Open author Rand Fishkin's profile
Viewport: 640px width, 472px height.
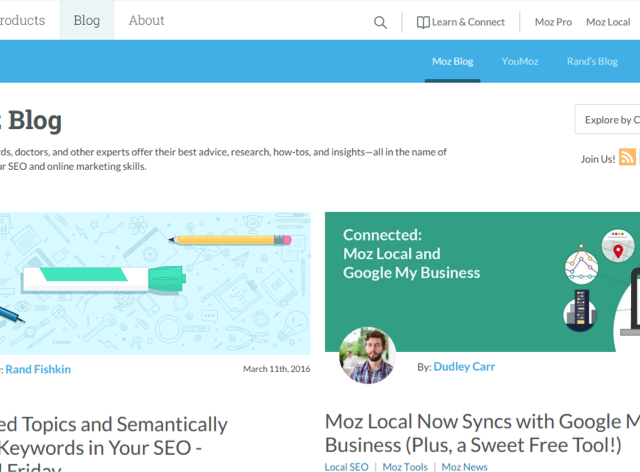click(x=38, y=369)
